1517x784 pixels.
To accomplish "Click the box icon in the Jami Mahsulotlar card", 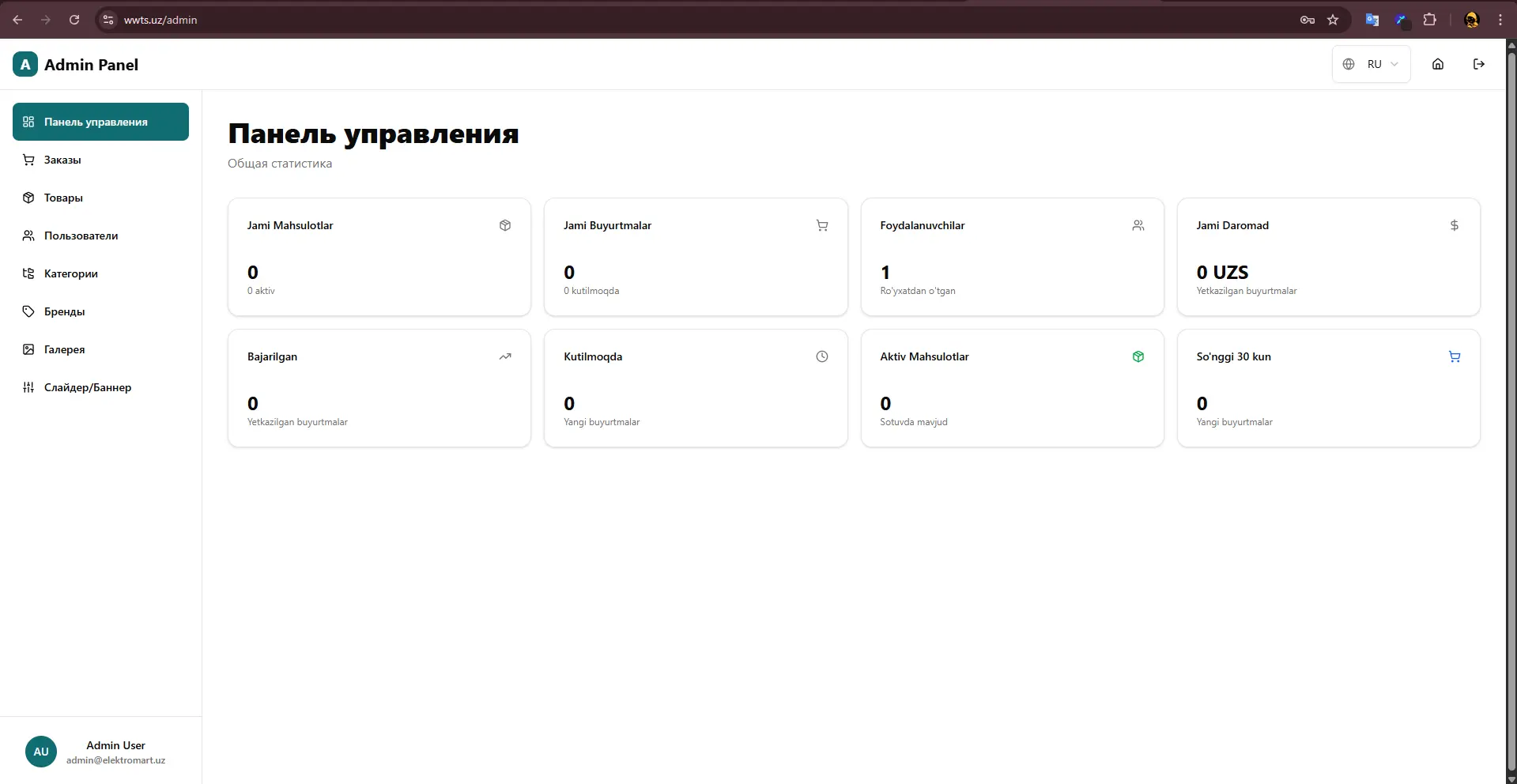I will [505, 225].
